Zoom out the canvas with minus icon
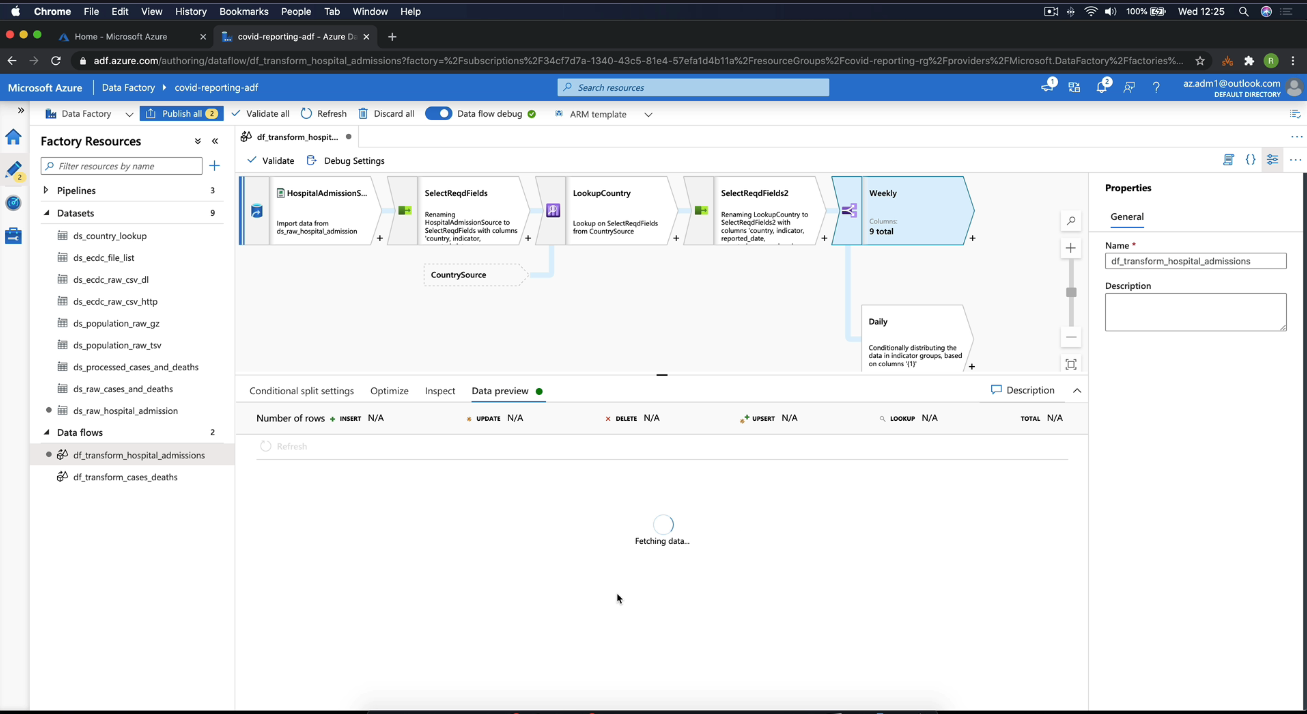The image size is (1307, 714). (1071, 337)
